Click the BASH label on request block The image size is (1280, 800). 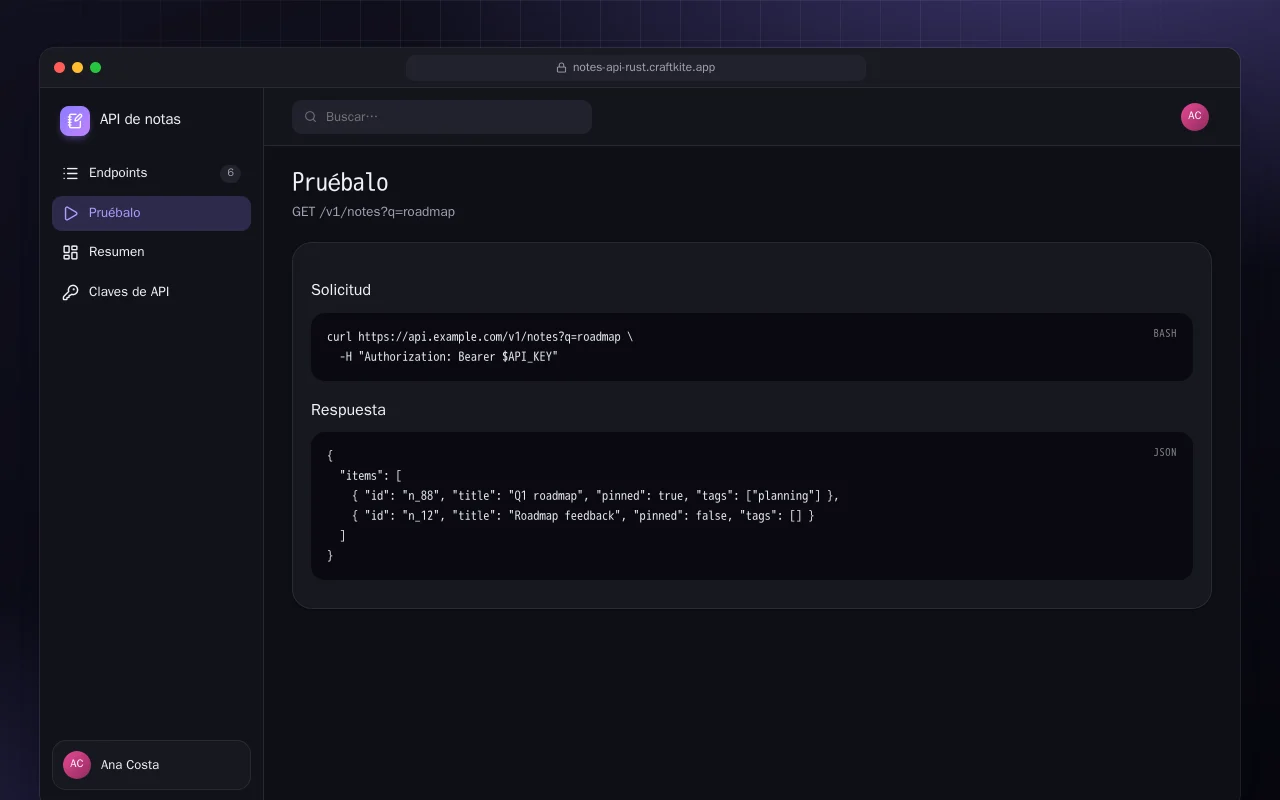1165,333
